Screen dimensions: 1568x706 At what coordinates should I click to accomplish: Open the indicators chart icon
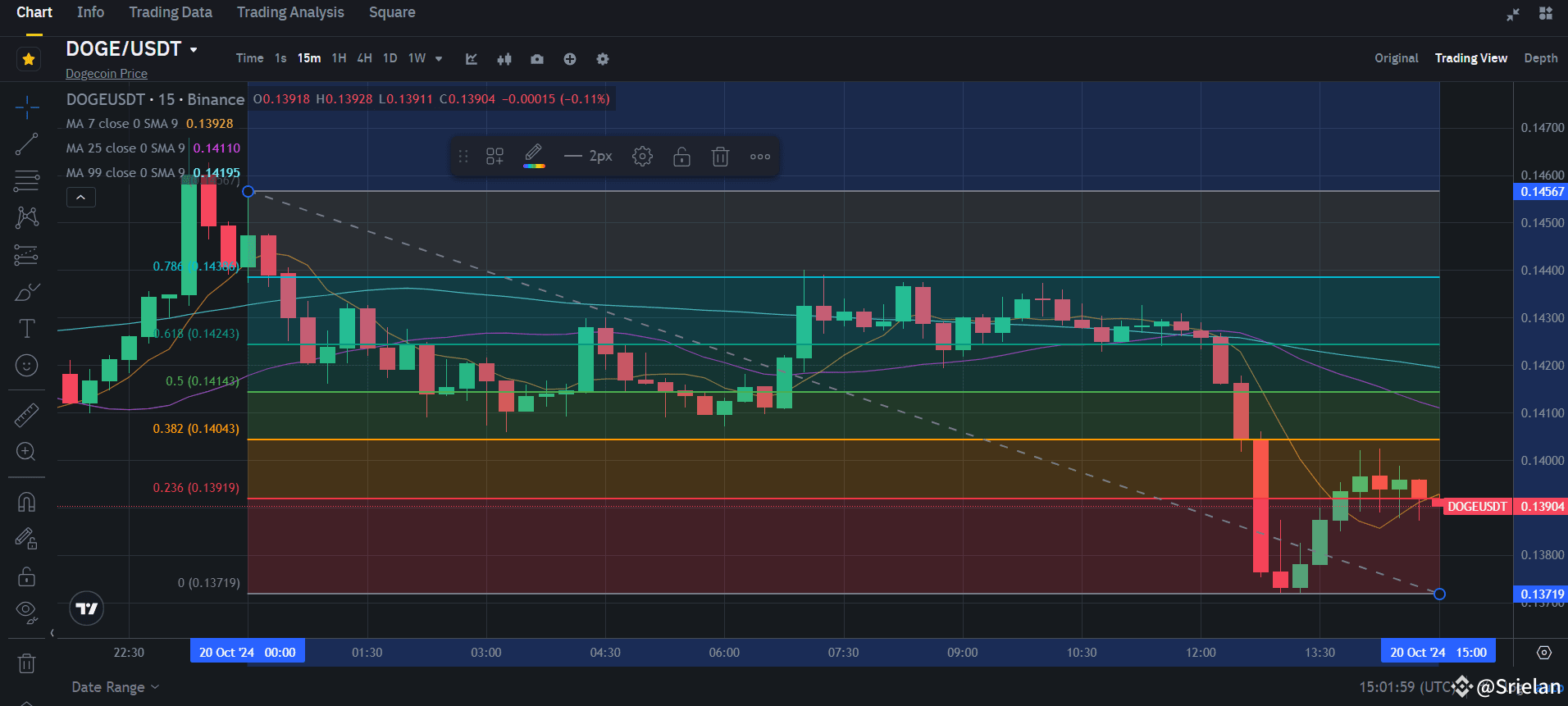(472, 59)
